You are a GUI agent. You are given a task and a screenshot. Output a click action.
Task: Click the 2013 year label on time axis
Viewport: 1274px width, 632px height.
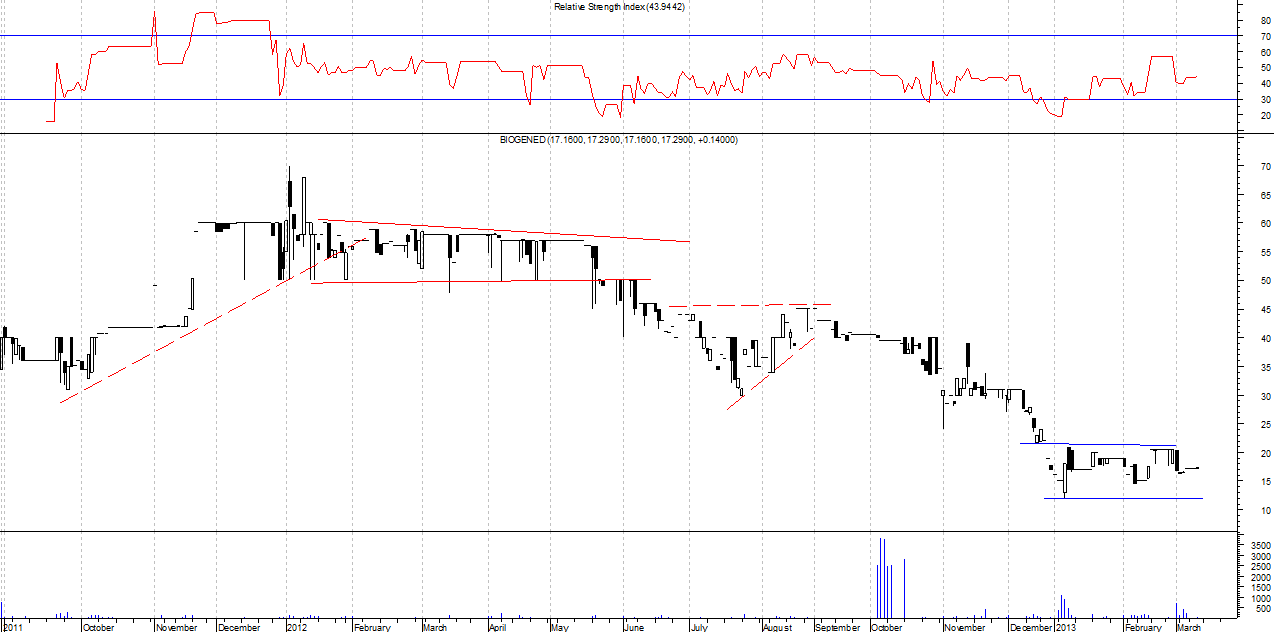[1065, 627]
